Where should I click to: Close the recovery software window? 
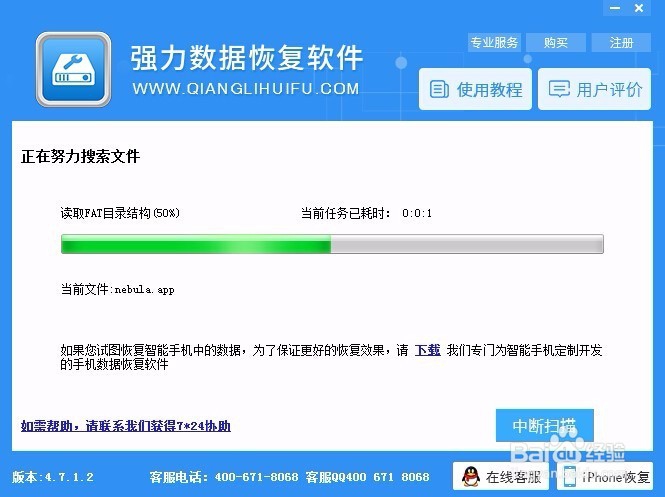639,8
